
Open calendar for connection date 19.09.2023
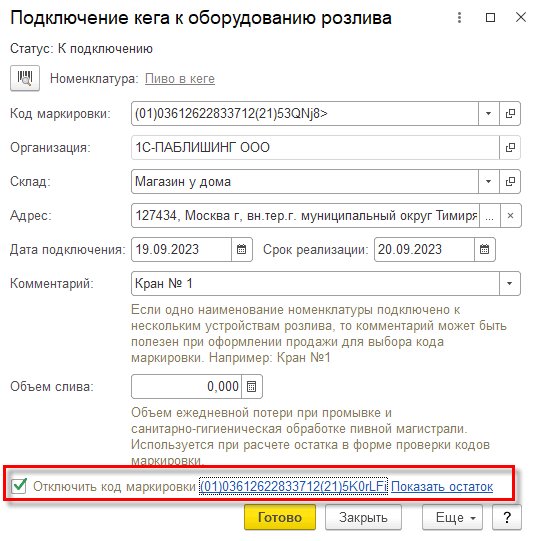point(242,249)
